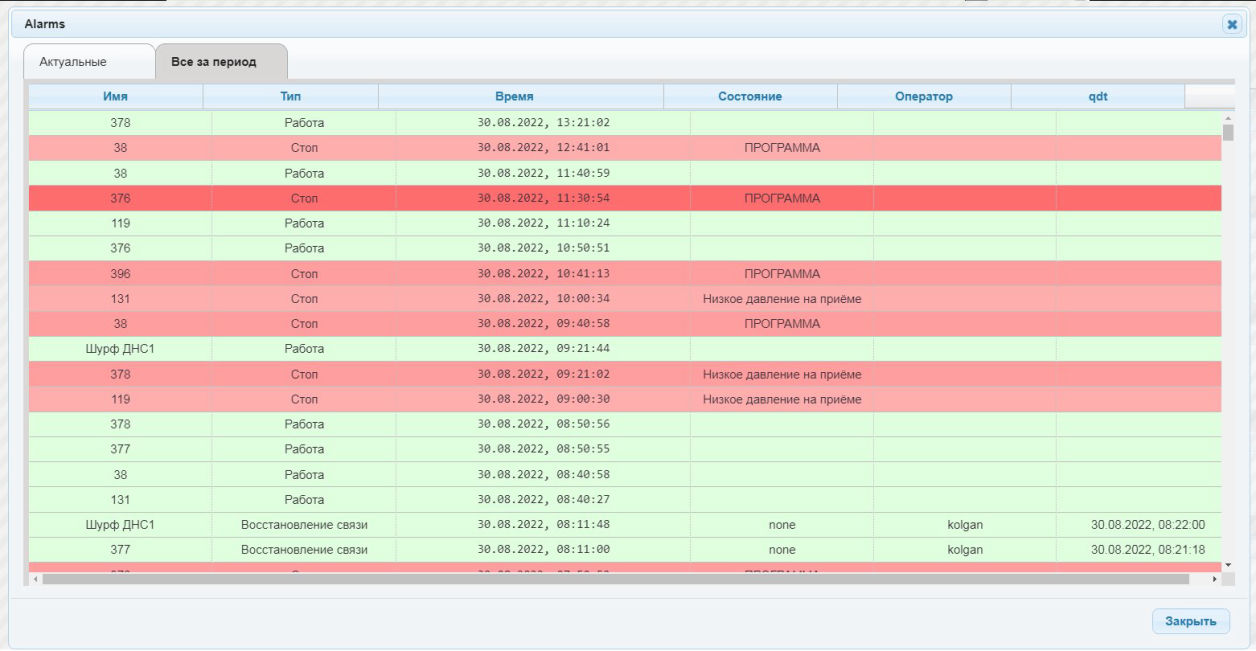This screenshot has width=1256, height=651.
Task: Click the vertical scrollbar thumb
Action: pos(1228,134)
